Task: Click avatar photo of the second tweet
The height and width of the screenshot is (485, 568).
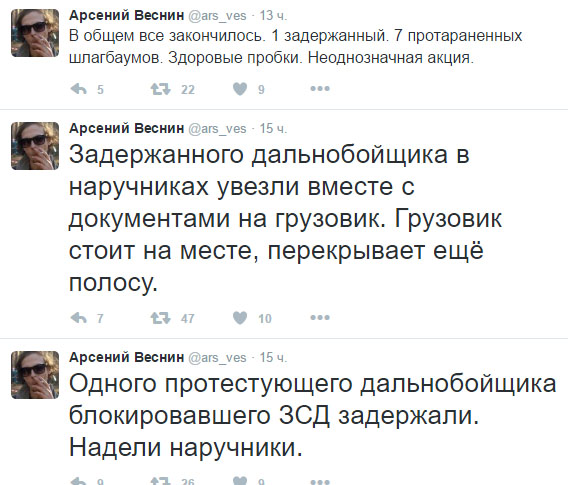Action: click(x=35, y=146)
